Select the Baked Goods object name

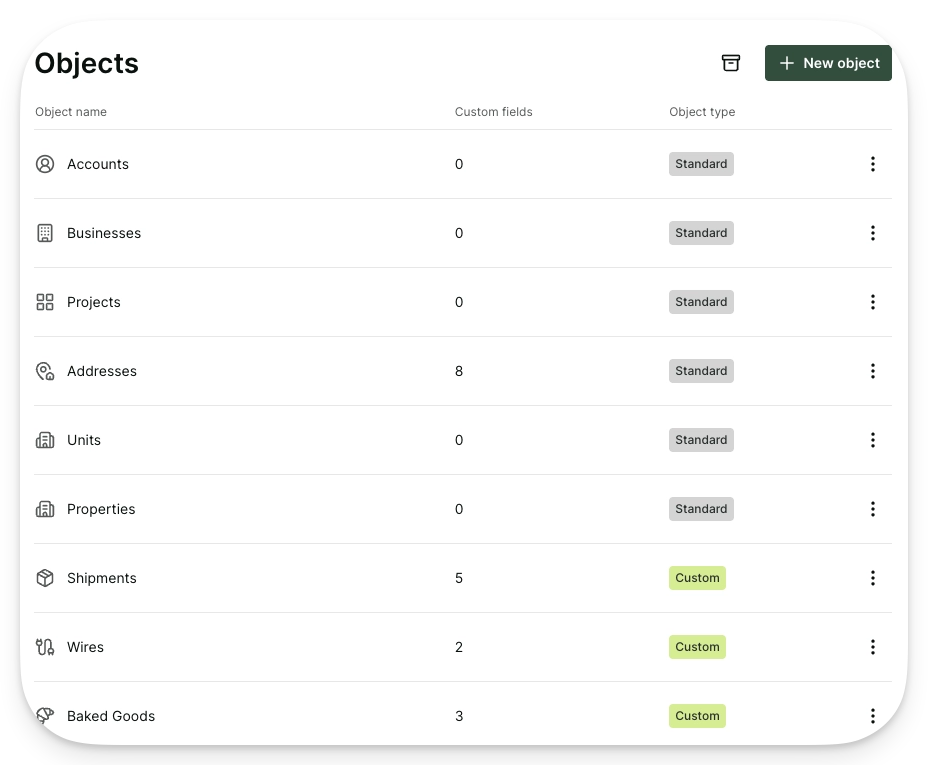(111, 716)
